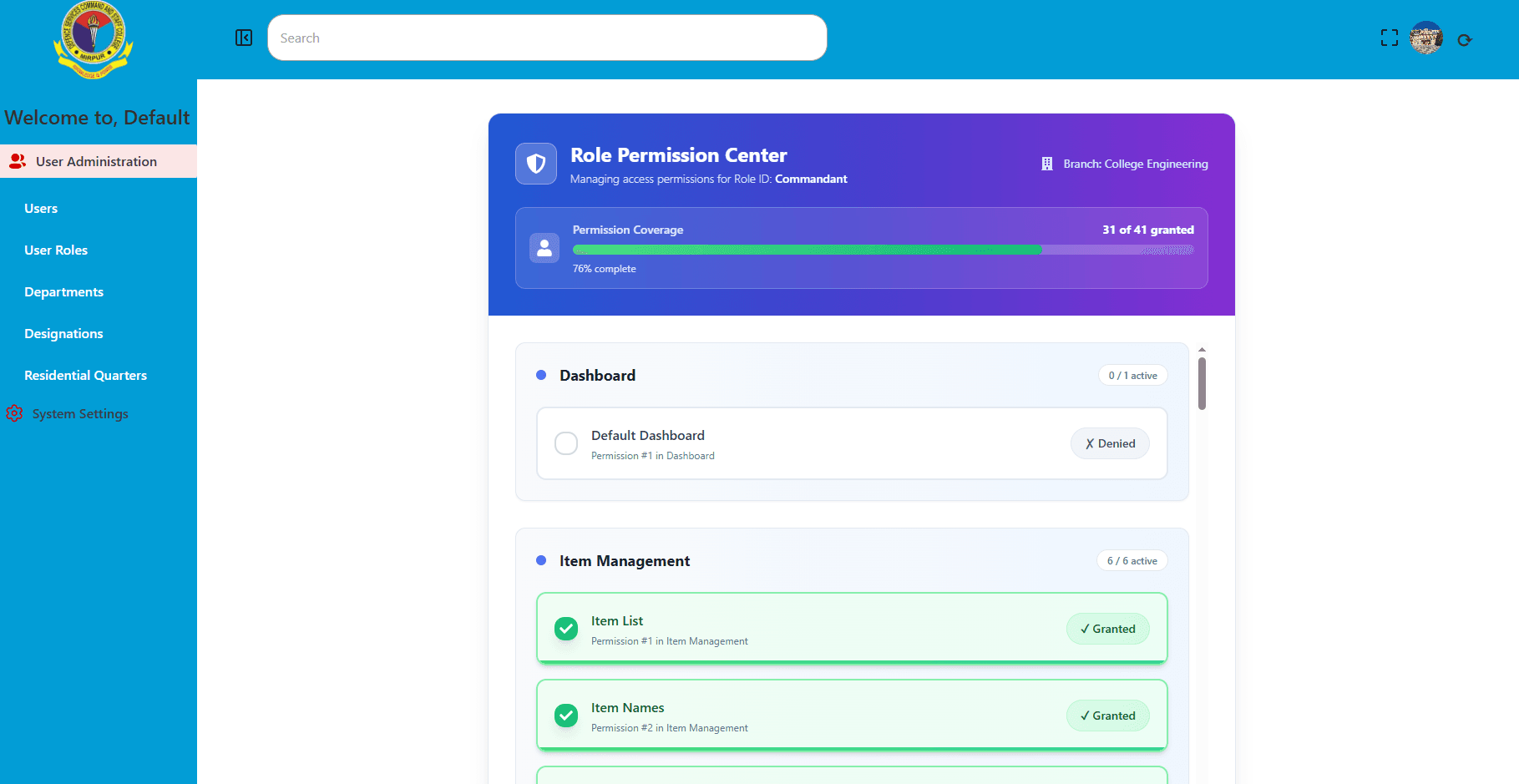The width and height of the screenshot is (1519, 784).
Task: Enter fullscreen mode using the corner-brackets icon
Action: pos(1389,38)
